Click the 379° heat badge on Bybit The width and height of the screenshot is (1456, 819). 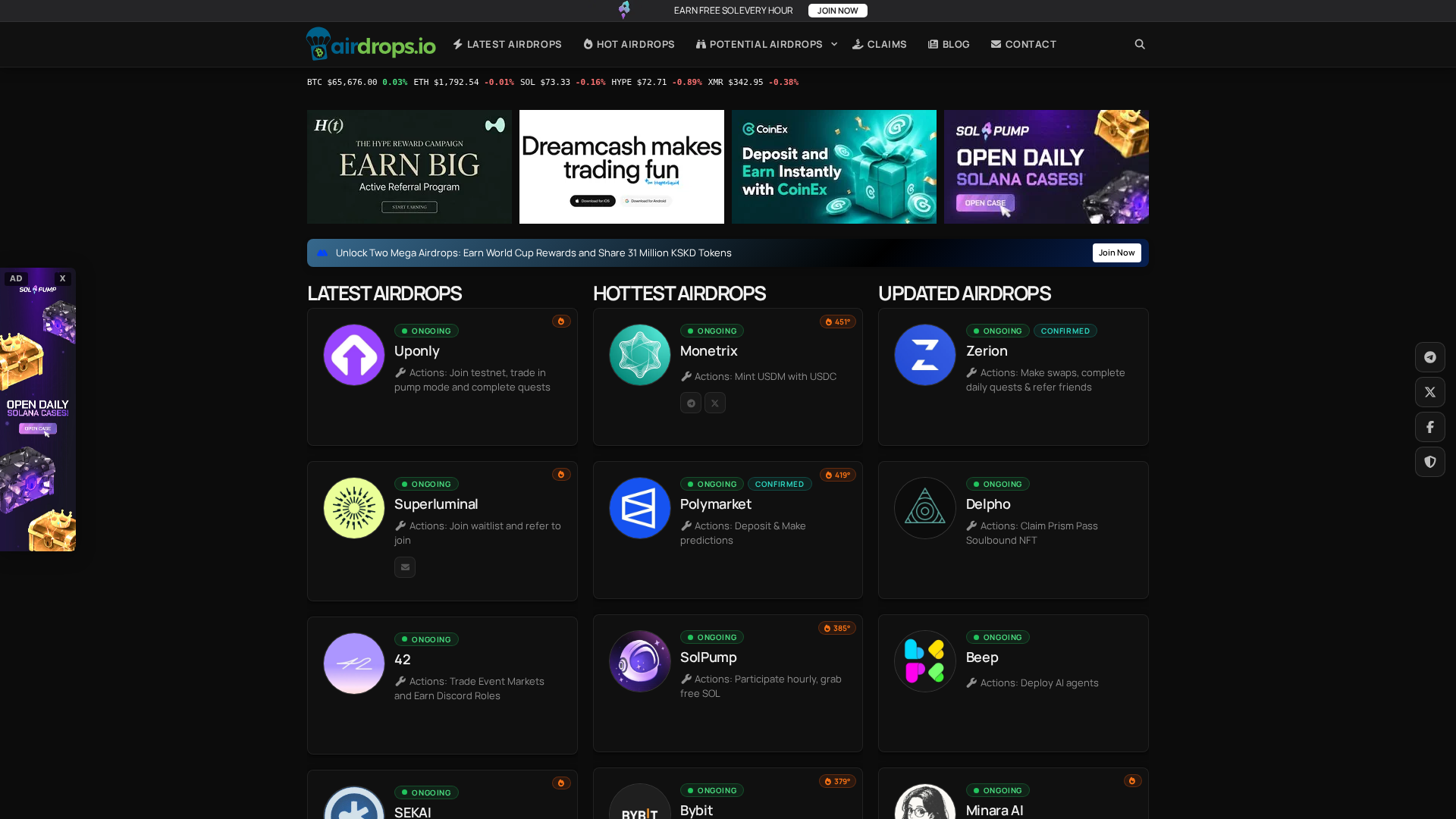(x=837, y=781)
